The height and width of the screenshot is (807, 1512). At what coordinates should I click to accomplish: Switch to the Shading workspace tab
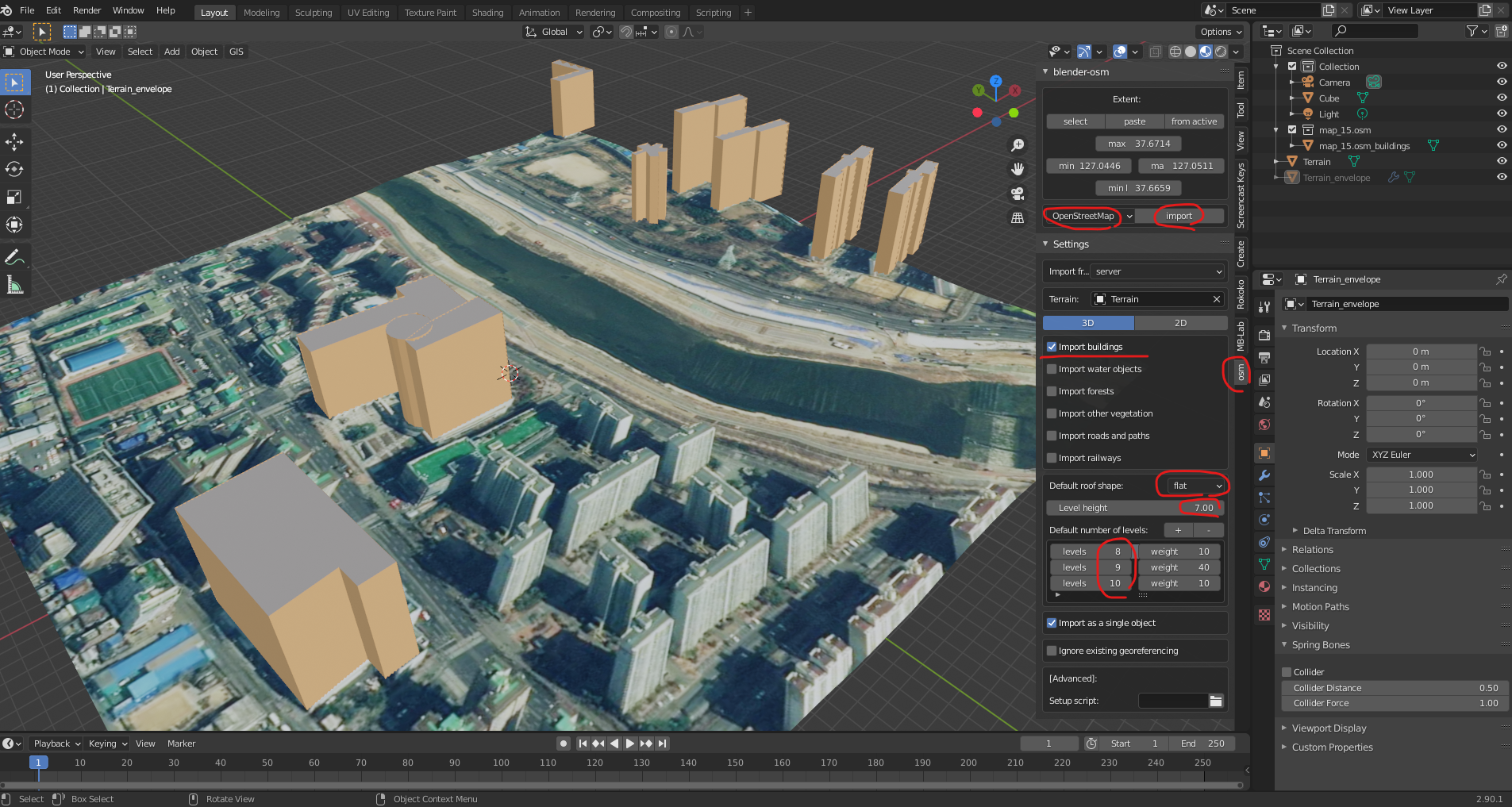point(487,13)
